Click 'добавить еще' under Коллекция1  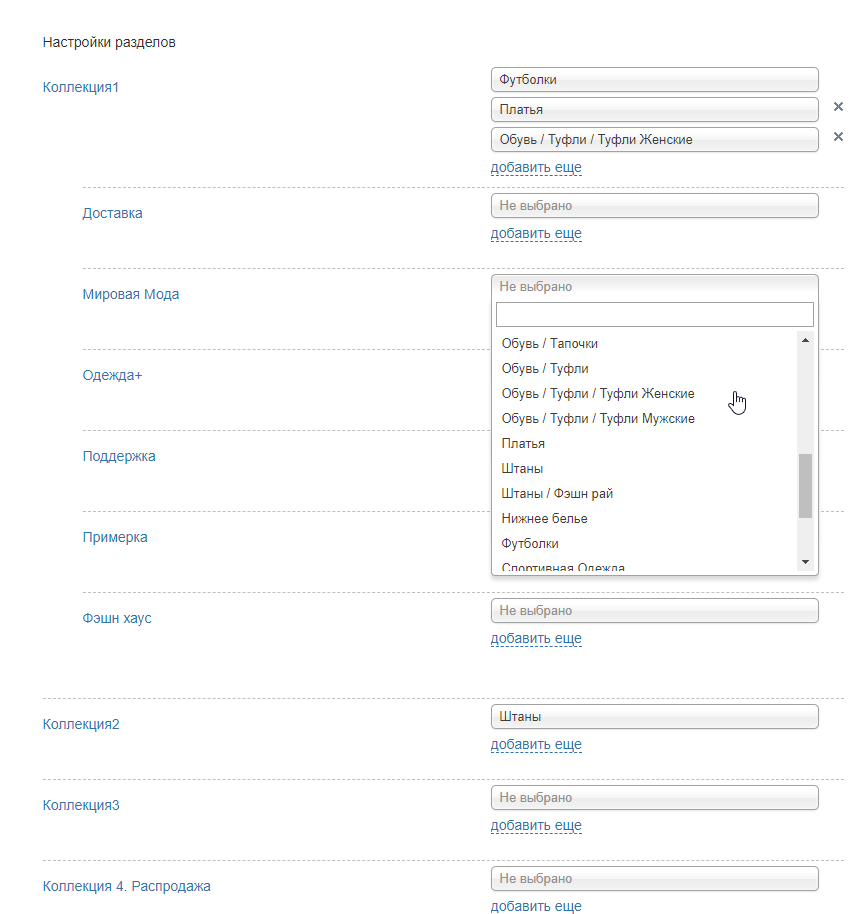coord(536,168)
